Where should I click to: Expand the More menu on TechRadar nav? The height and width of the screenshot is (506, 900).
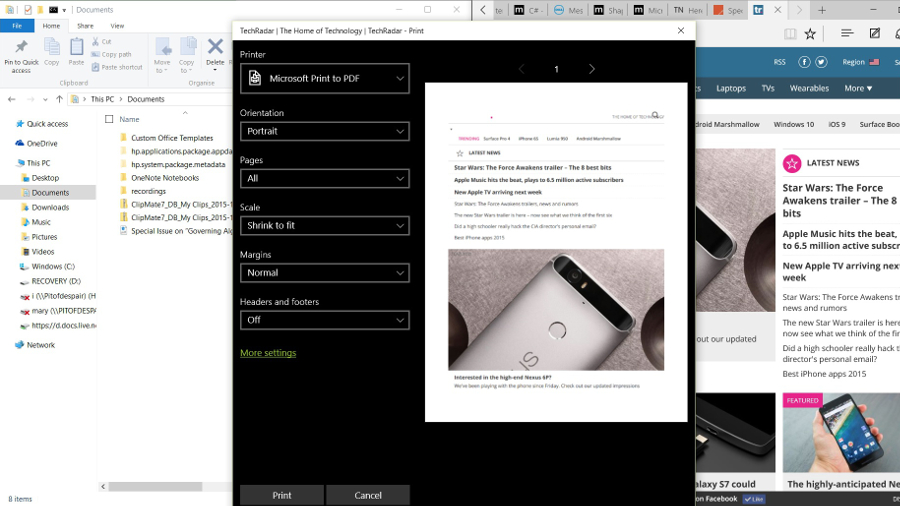pos(858,88)
